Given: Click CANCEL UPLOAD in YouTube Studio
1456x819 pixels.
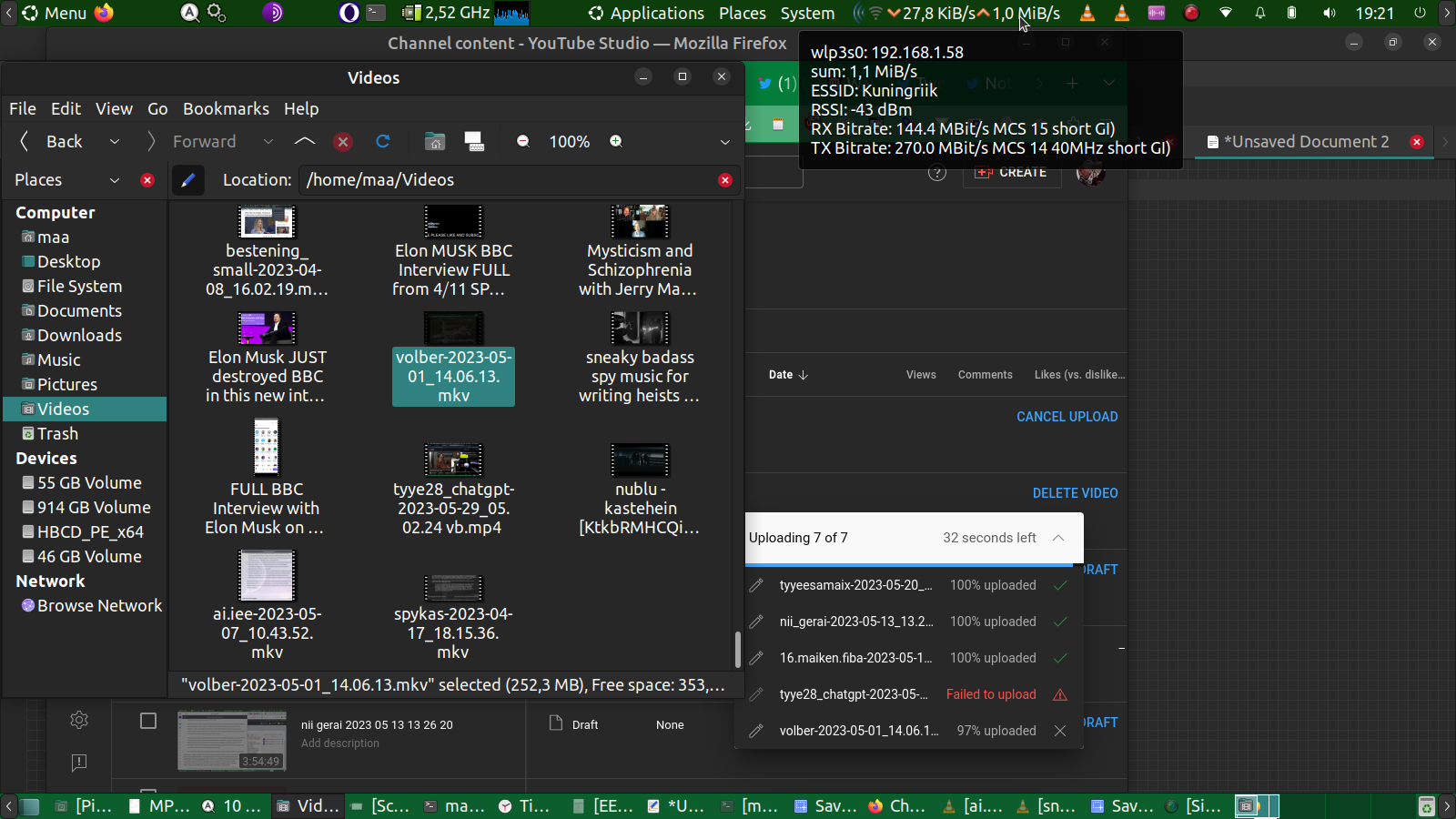Looking at the screenshot, I should (x=1067, y=417).
